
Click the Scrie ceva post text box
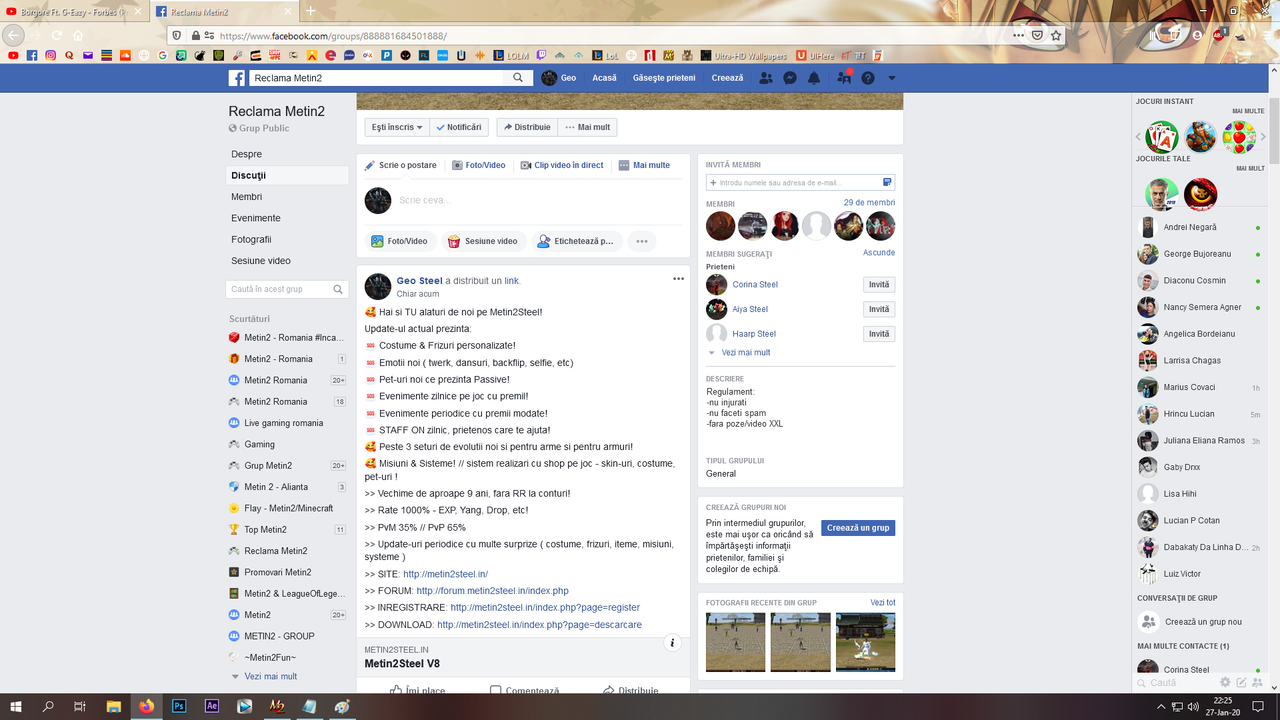click(538, 200)
